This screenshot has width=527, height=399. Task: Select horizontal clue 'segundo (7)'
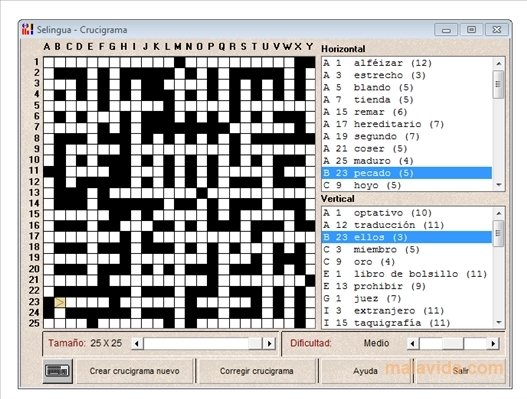click(407, 136)
